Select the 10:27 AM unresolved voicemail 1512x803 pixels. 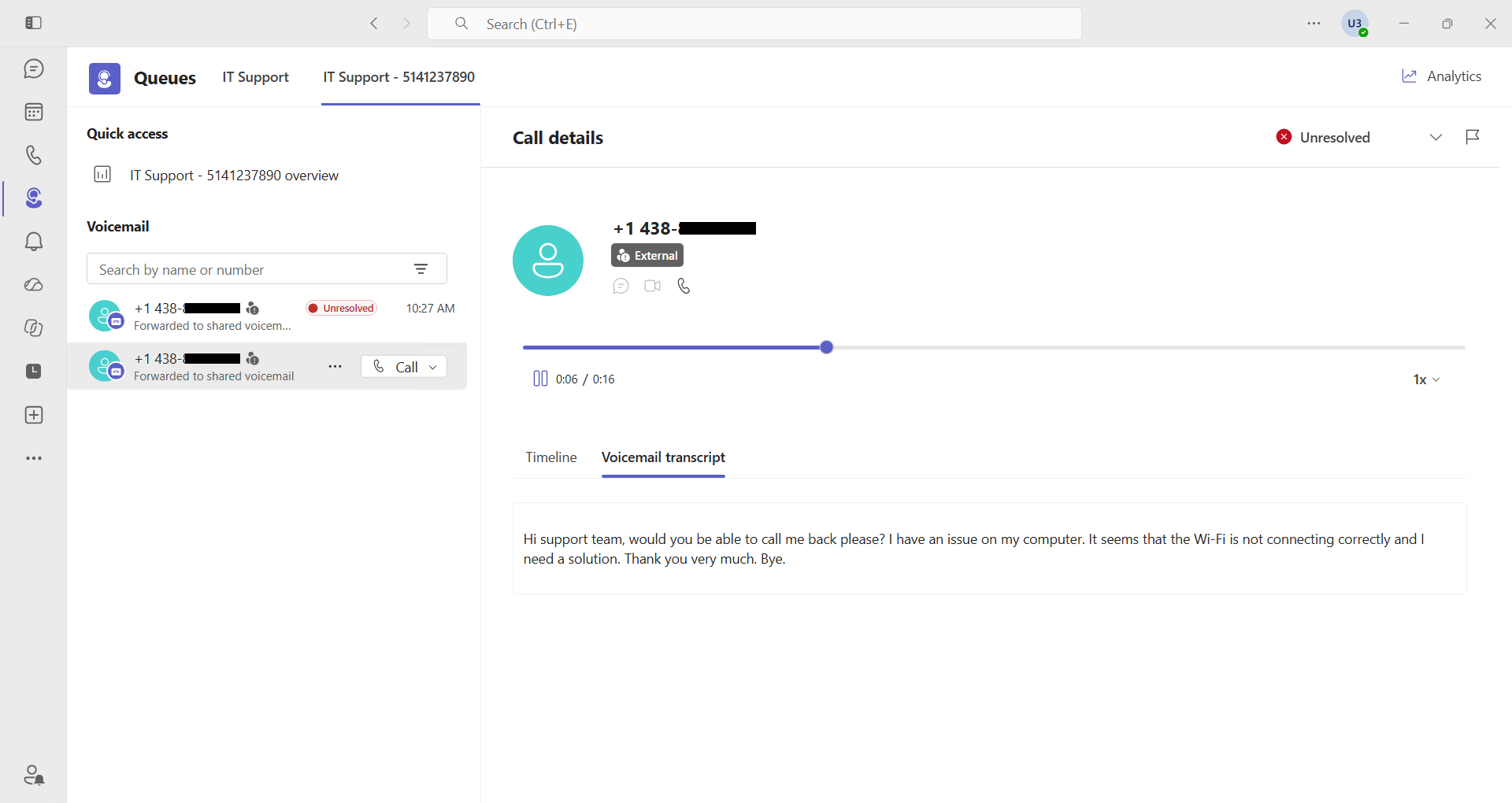coord(267,316)
